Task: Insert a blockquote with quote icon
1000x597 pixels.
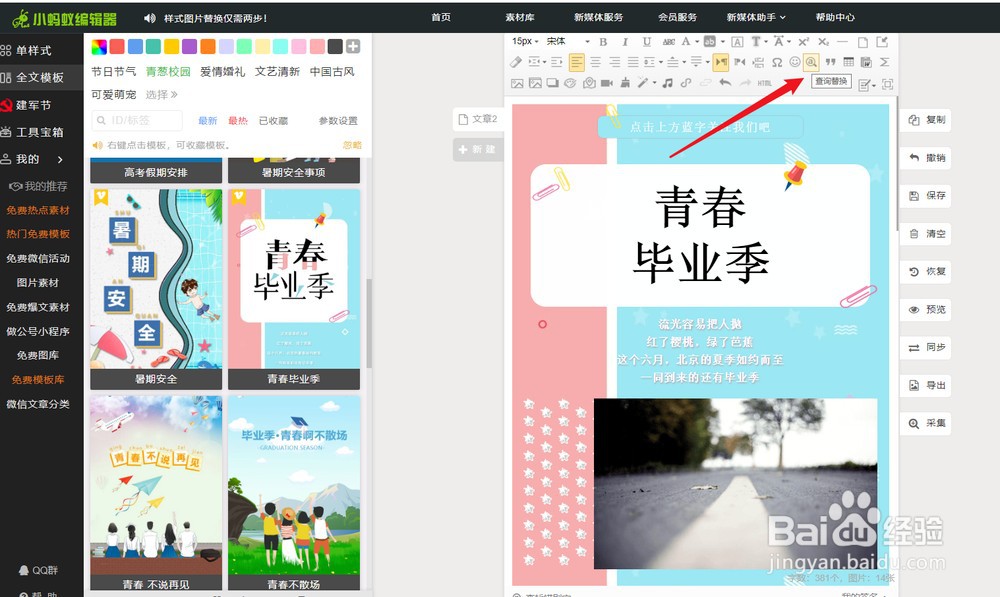Action: coord(830,62)
